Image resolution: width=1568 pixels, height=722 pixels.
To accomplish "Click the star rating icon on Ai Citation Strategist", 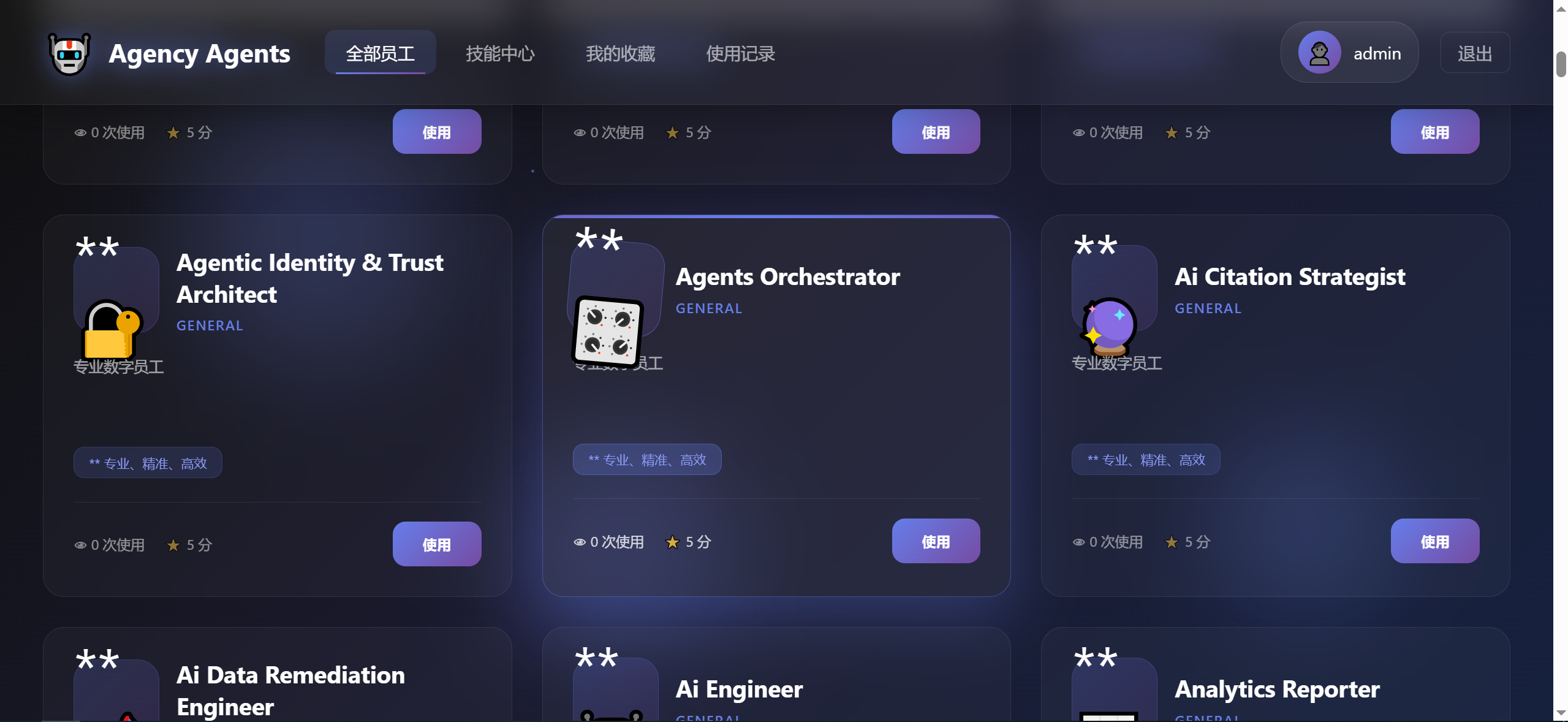I will point(1172,542).
